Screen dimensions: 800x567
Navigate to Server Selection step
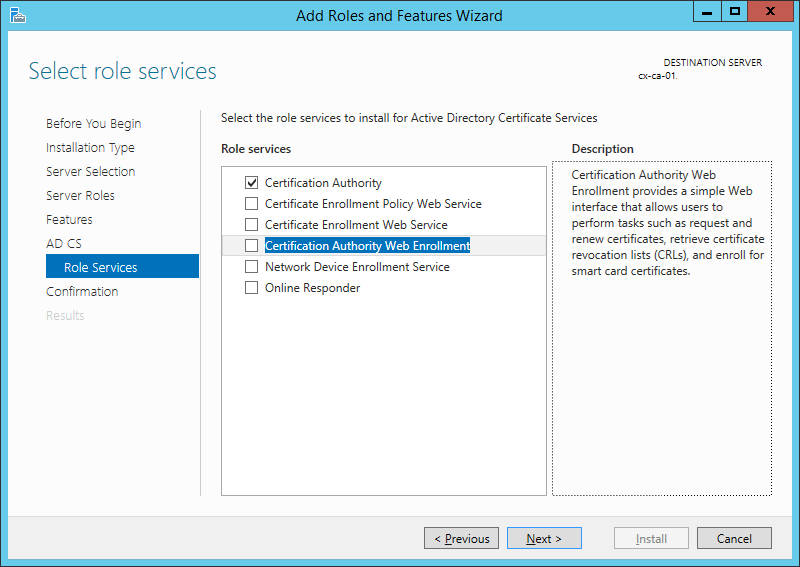(90, 172)
